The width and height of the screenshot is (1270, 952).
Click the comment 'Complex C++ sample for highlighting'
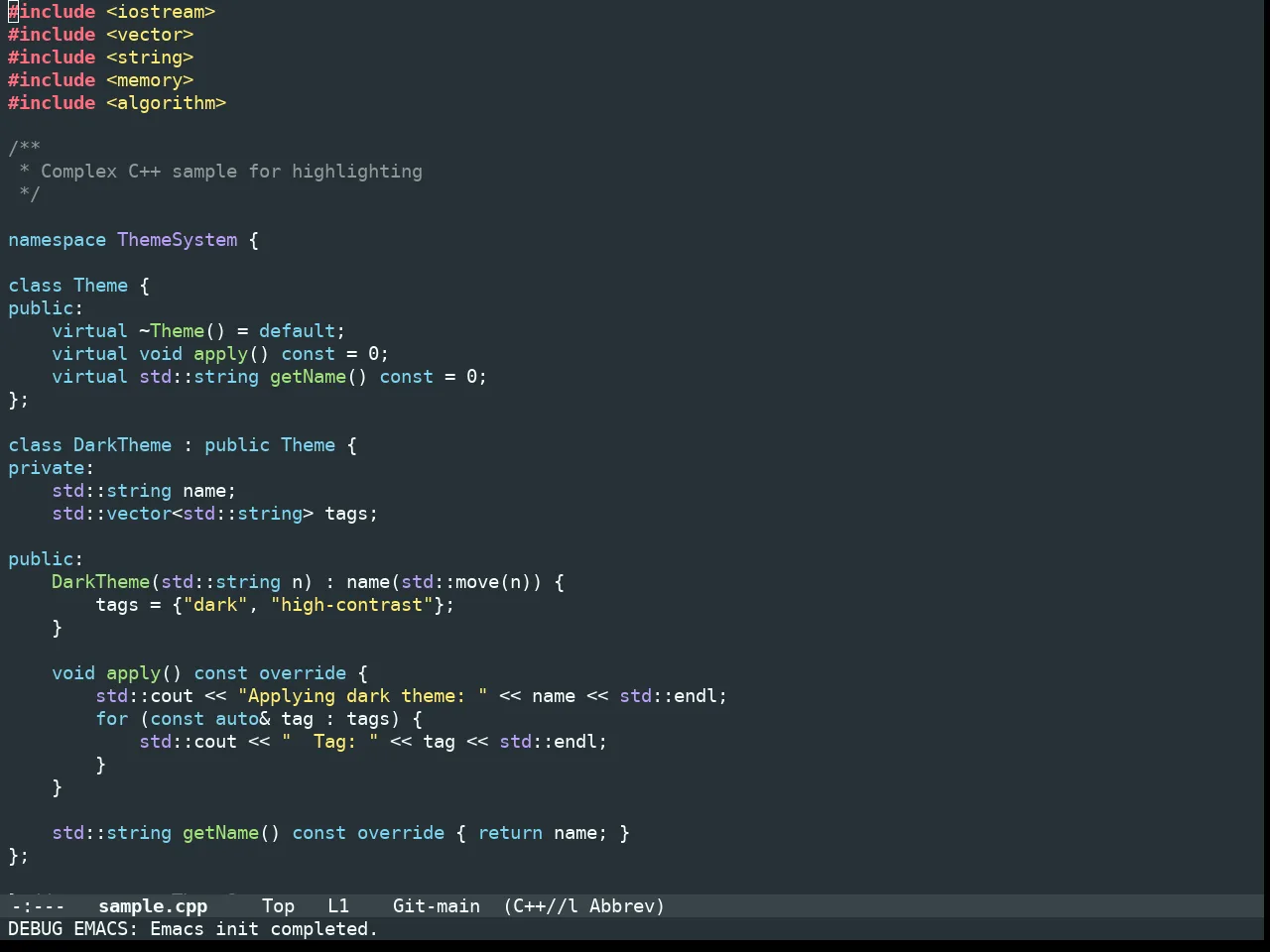(231, 172)
